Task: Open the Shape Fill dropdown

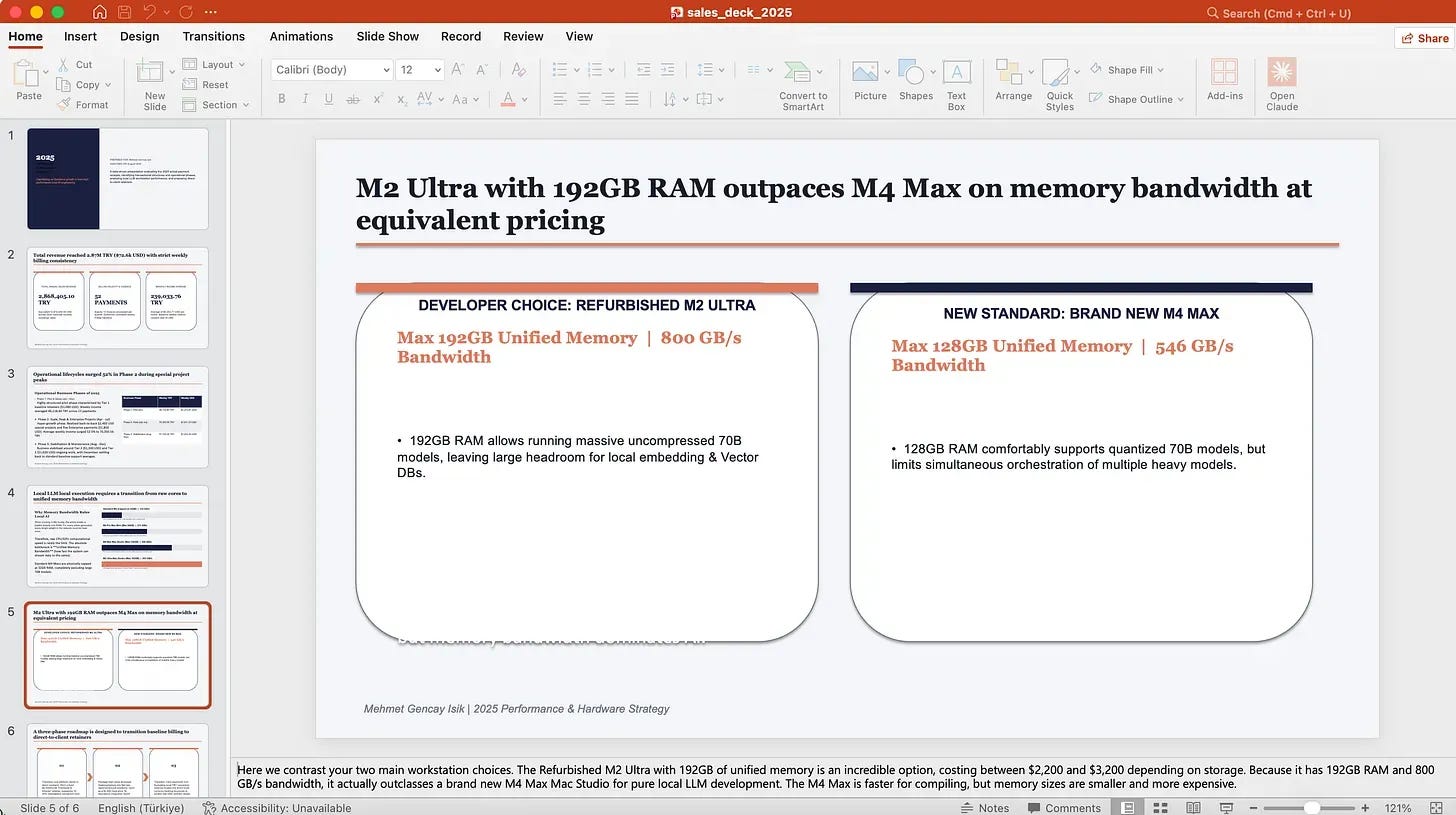Action: [x=1127, y=70]
